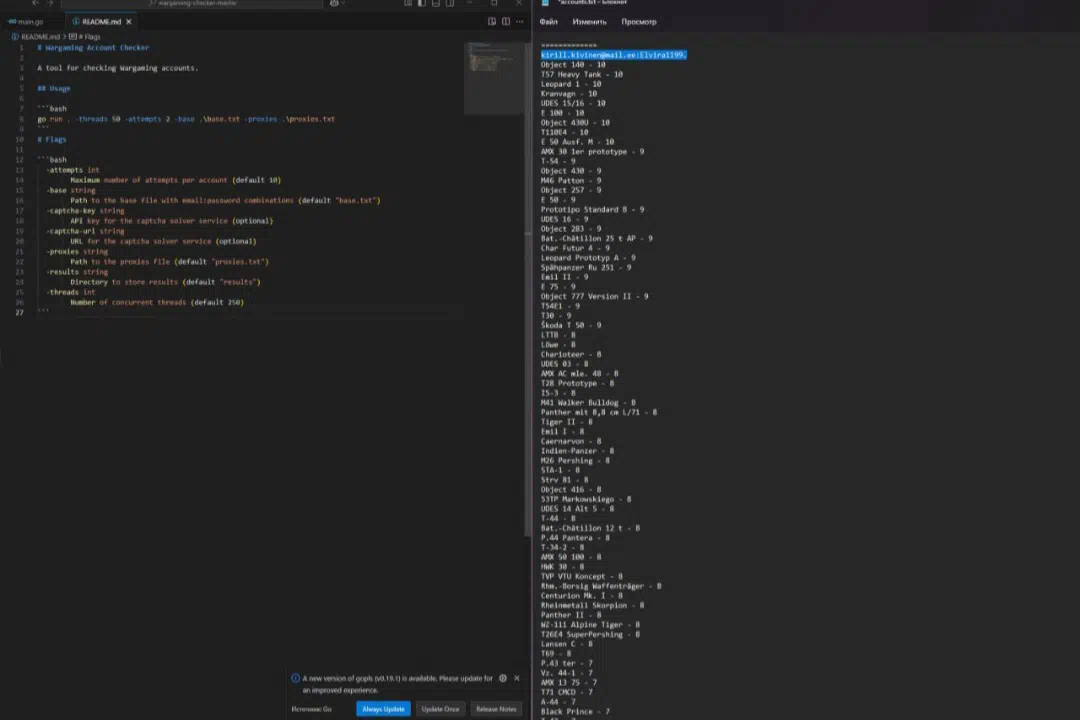Screen dimensions: 1080x720
Task: Click the '# Wargaming Account Checker' heading line
Action: (x=93, y=48)
